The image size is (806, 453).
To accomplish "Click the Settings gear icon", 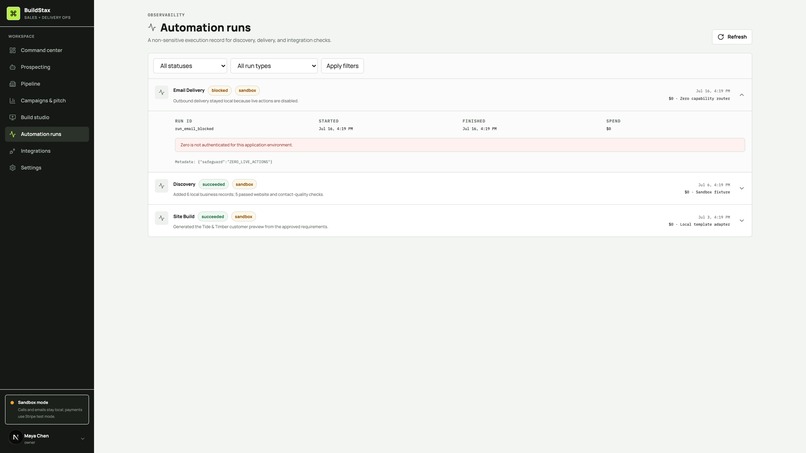I will (12, 168).
